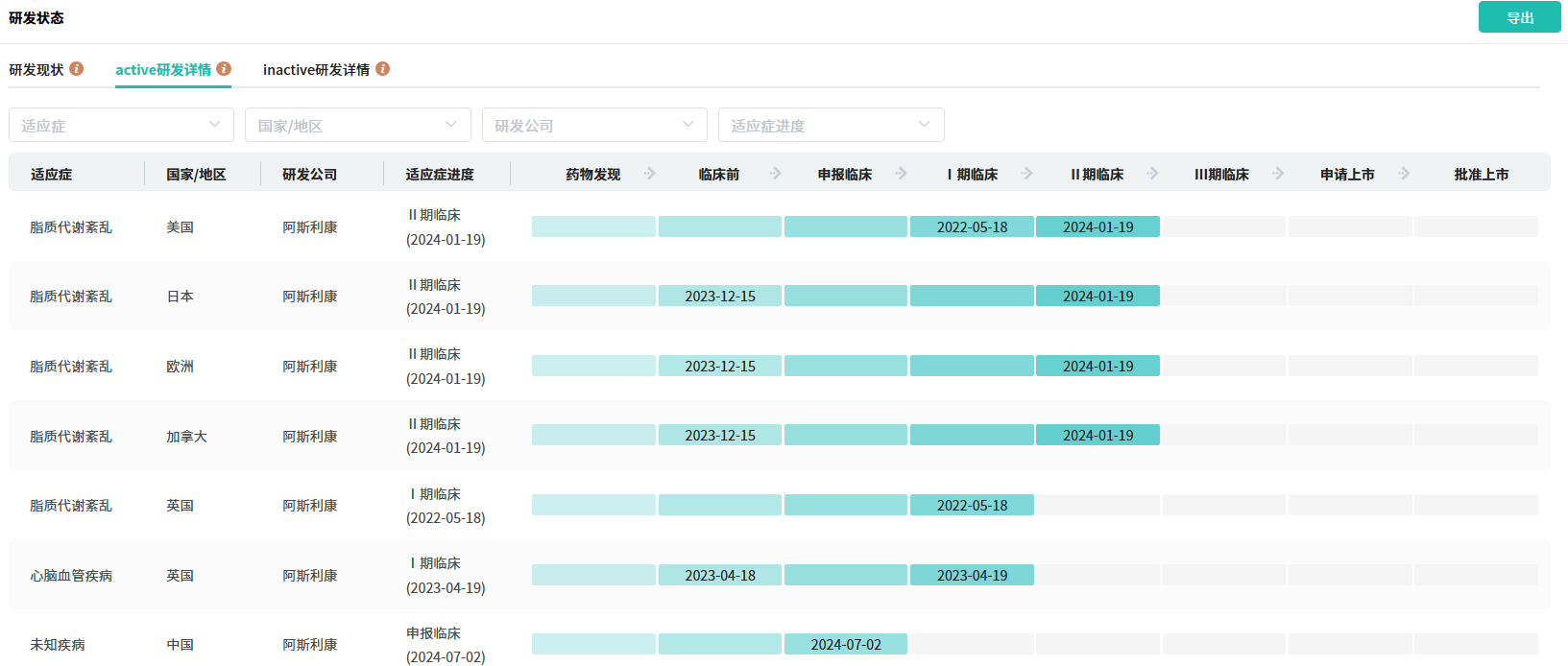This screenshot has width=1568, height=666.
Task: Click the 药物发现 stage header
Action: [x=592, y=175]
